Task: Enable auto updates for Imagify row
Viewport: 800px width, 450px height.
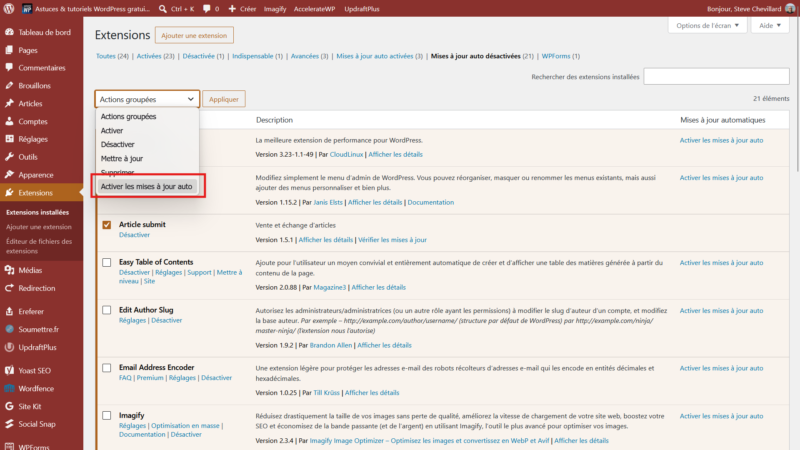Action: [721, 416]
